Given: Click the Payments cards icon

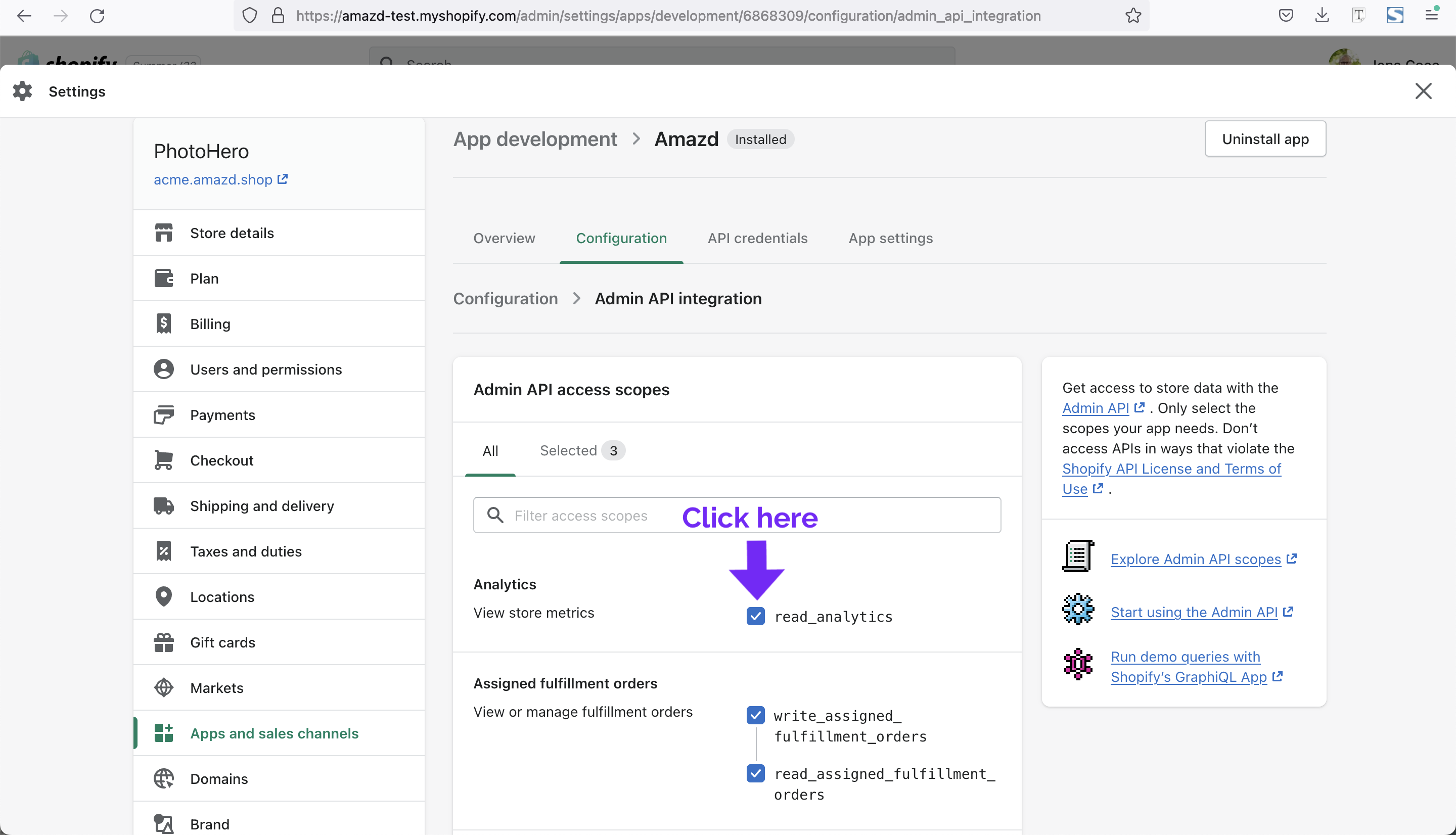Looking at the screenshot, I should (163, 414).
